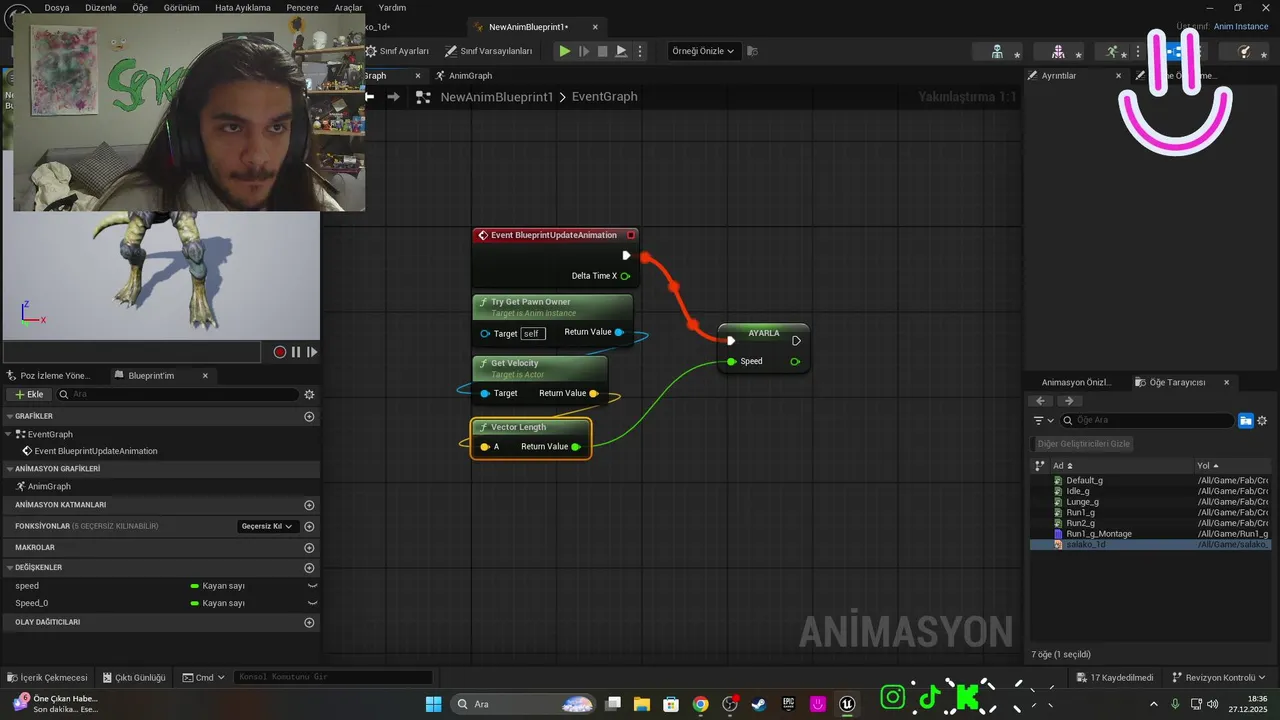Screen dimensions: 1280x720
Task: Collapse the DEĞİŞKENLER section
Action: [8, 568]
